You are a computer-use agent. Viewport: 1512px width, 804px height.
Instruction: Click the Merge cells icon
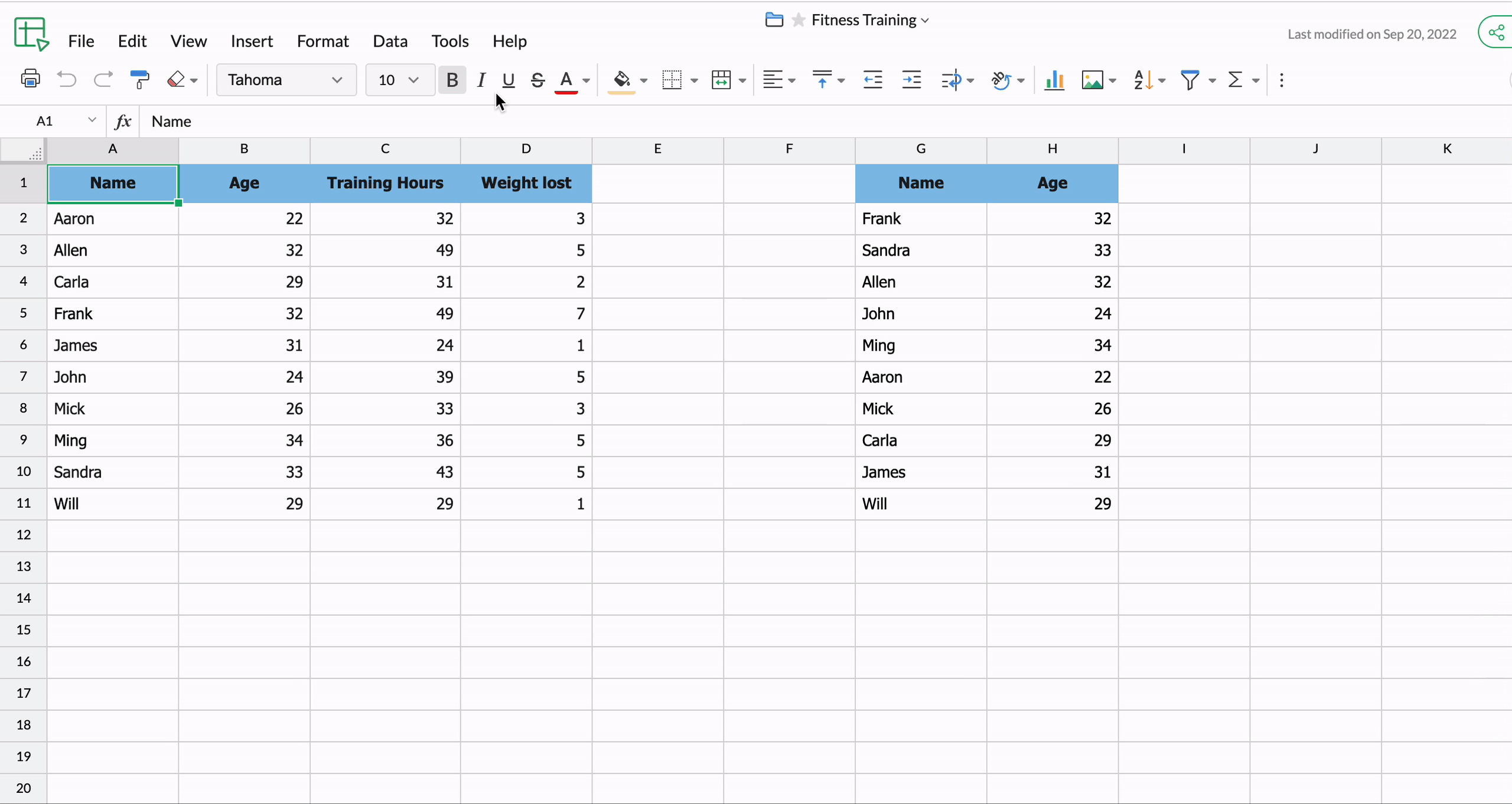click(721, 79)
